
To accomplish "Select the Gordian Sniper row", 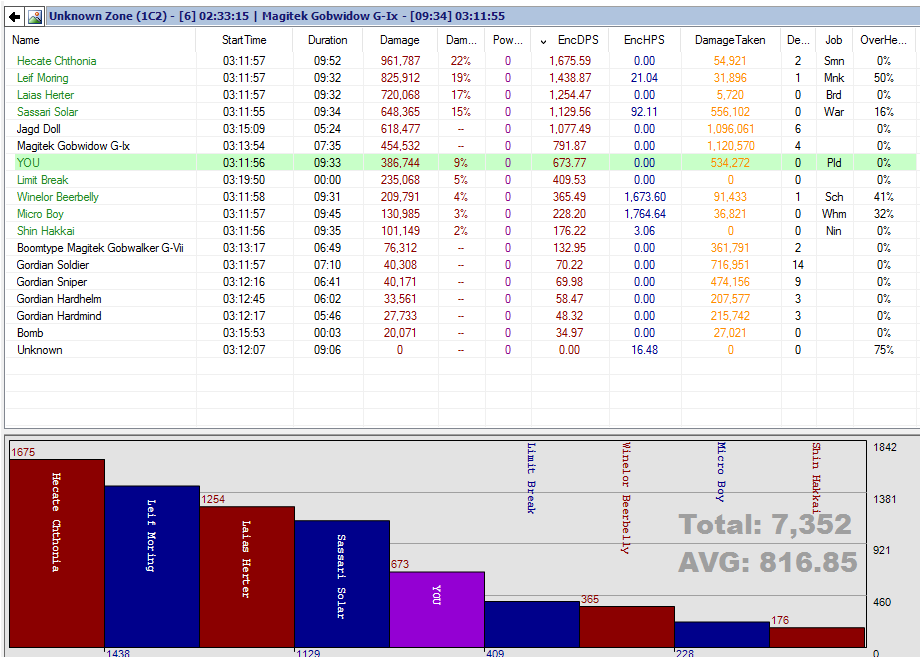I will [461, 282].
